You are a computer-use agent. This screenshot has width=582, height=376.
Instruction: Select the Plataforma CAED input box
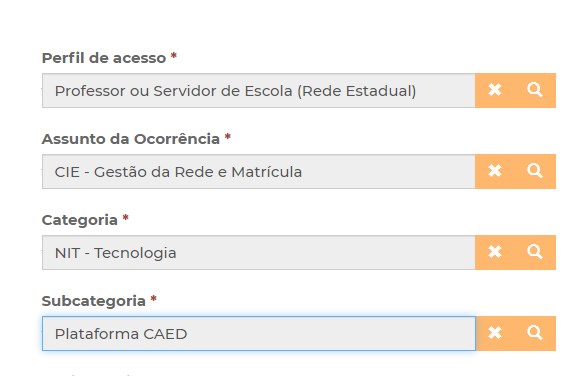(x=259, y=333)
